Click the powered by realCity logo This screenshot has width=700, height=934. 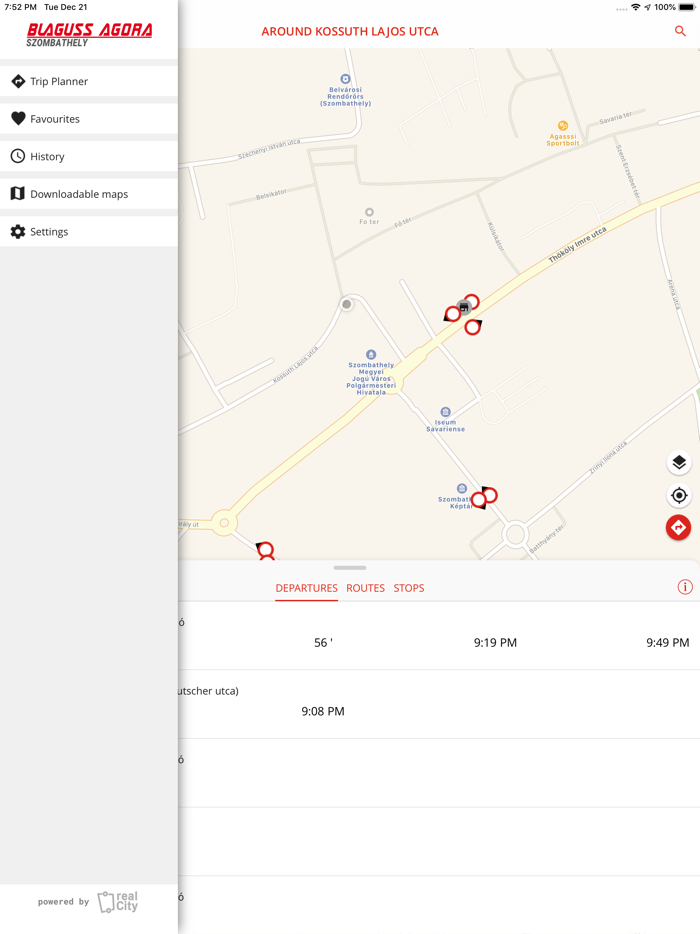point(88,902)
